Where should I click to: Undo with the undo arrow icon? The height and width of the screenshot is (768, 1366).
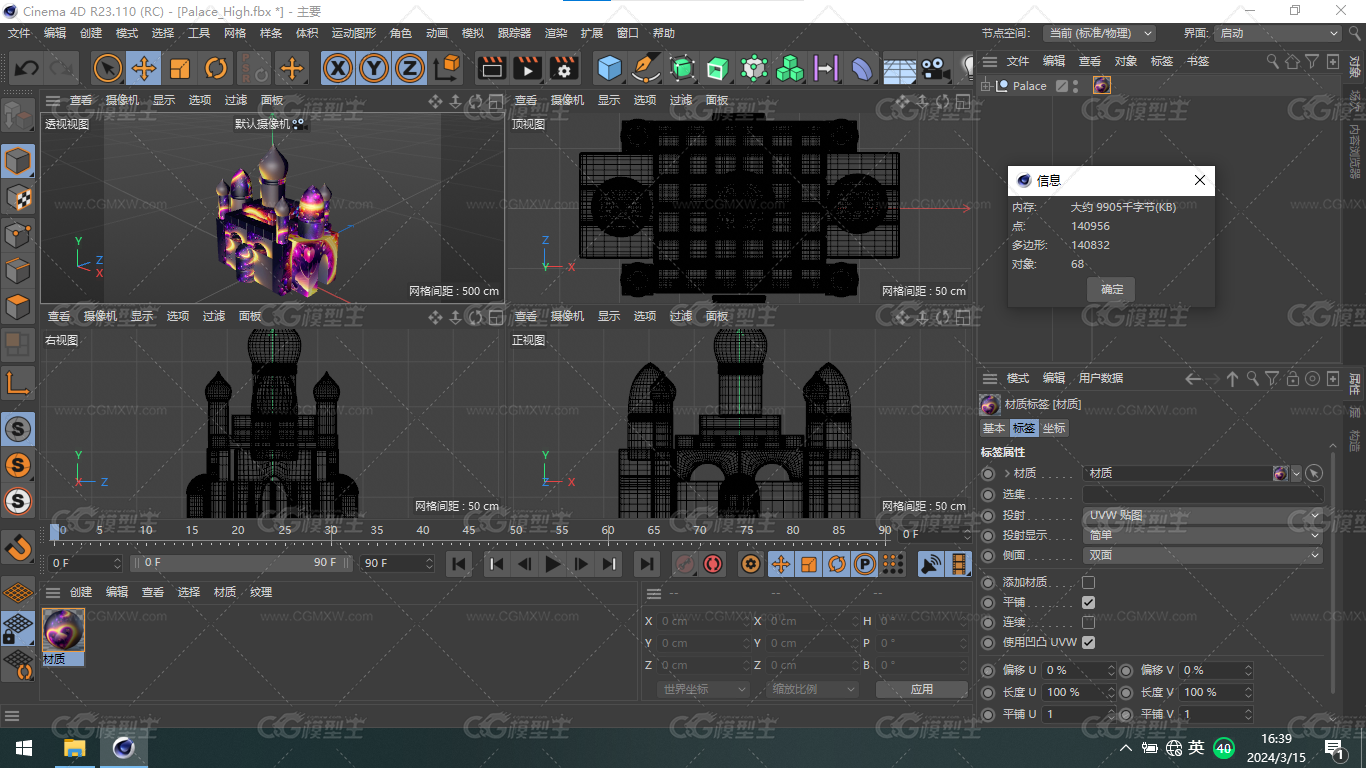(27, 68)
